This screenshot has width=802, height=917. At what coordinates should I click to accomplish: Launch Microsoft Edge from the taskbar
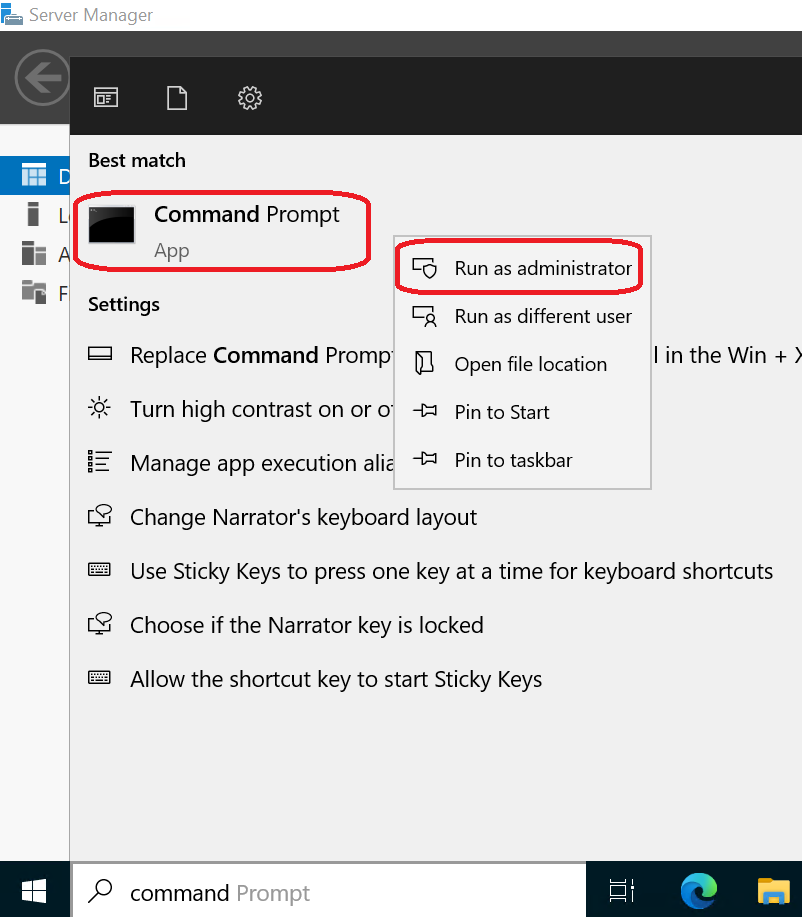click(x=698, y=890)
